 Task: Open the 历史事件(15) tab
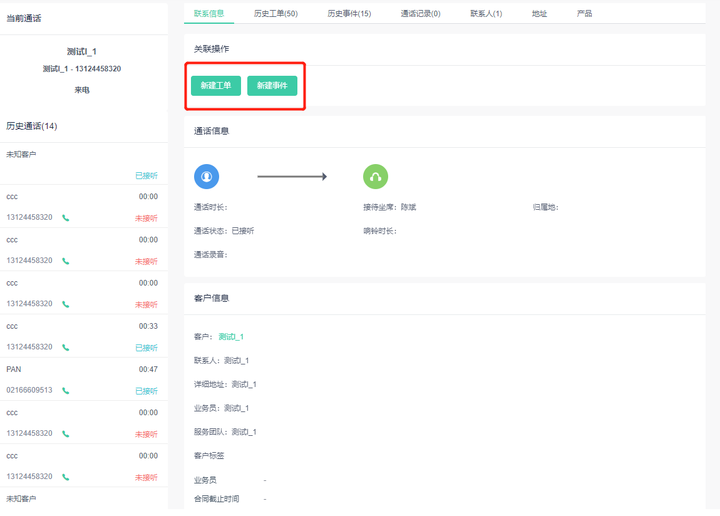[349, 13]
